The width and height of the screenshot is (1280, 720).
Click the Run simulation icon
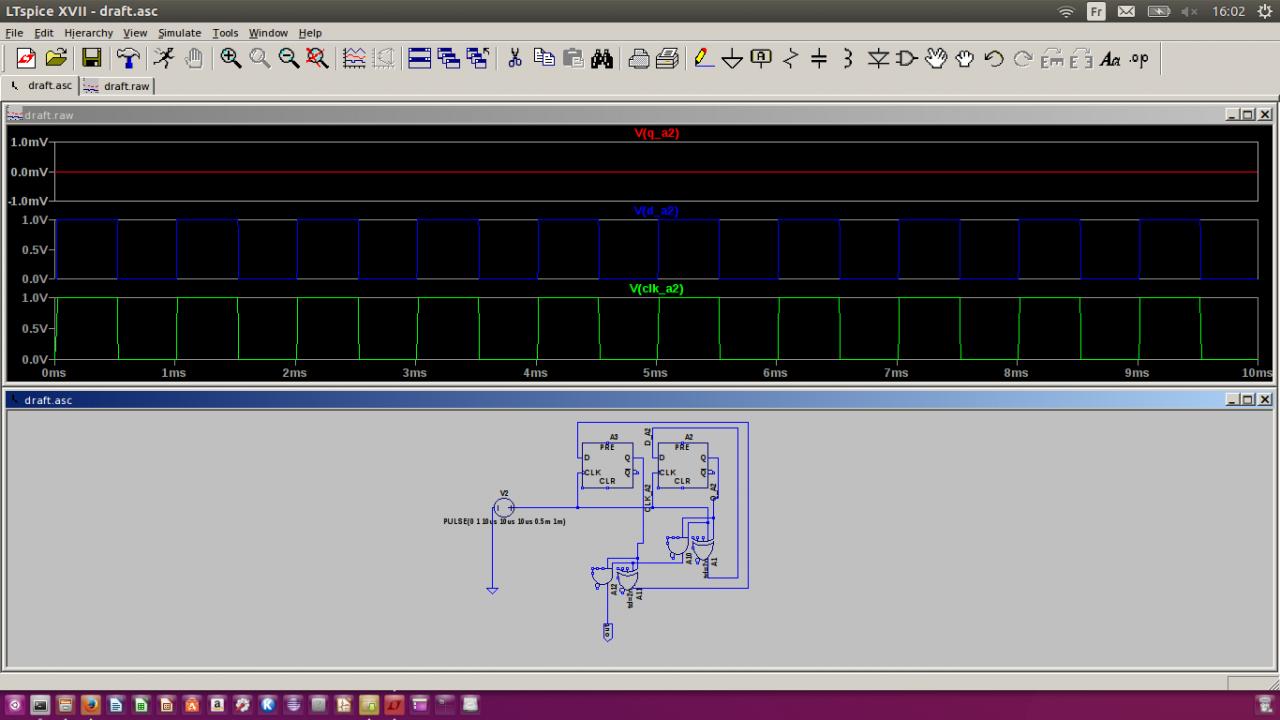click(x=164, y=59)
